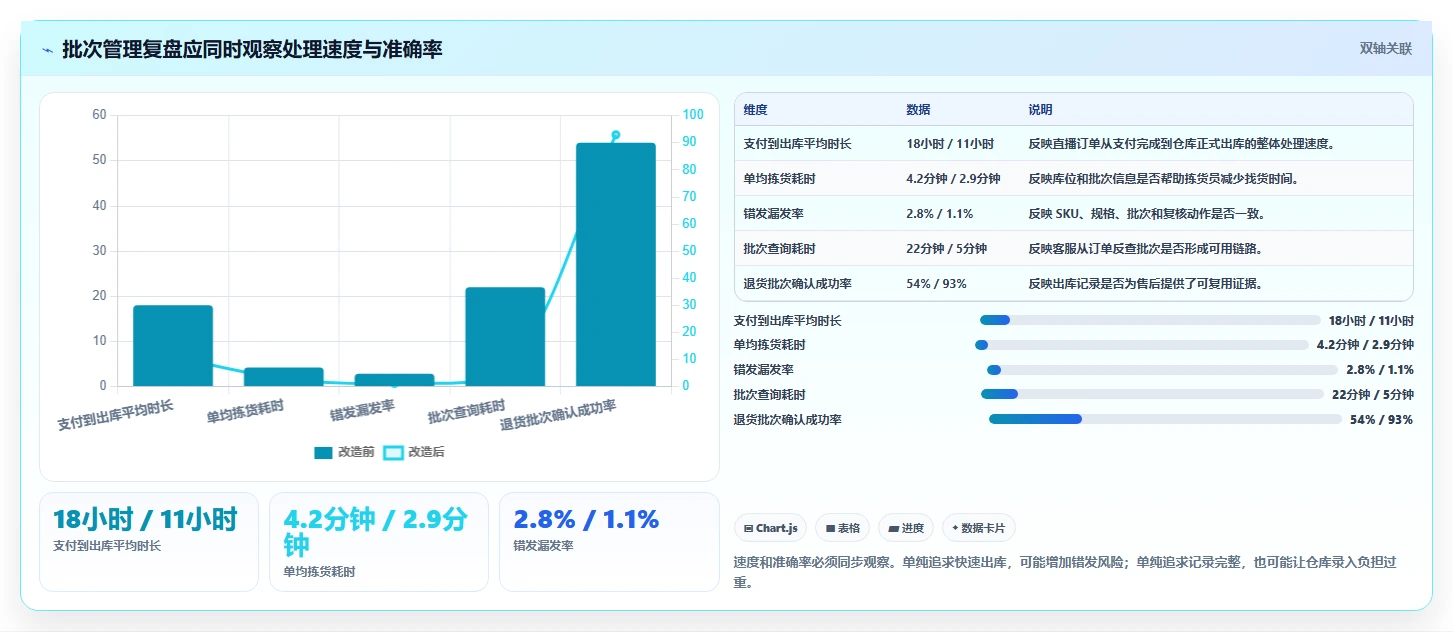Click the 维度 table column header

pyautogui.click(x=756, y=110)
